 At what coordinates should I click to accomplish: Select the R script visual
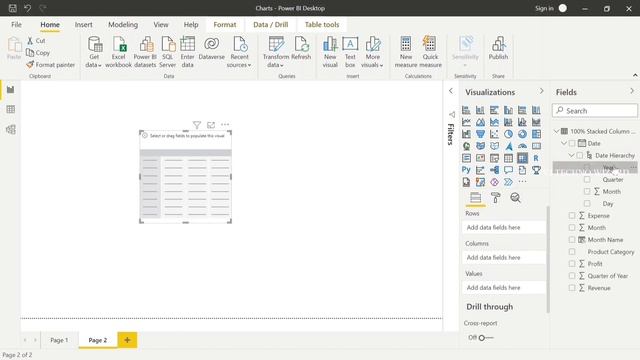click(x=536, y=158)
